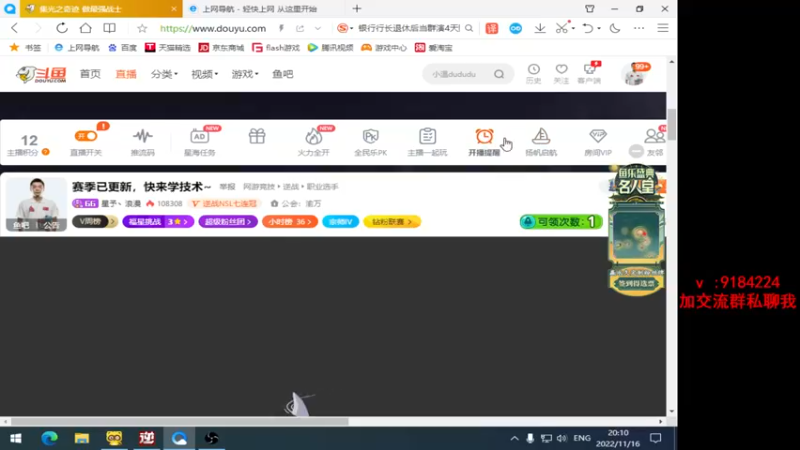This screenshot has height=450, width=800.
Task: Launch Microsoft Edge from the taskbar
Action: 49,438
